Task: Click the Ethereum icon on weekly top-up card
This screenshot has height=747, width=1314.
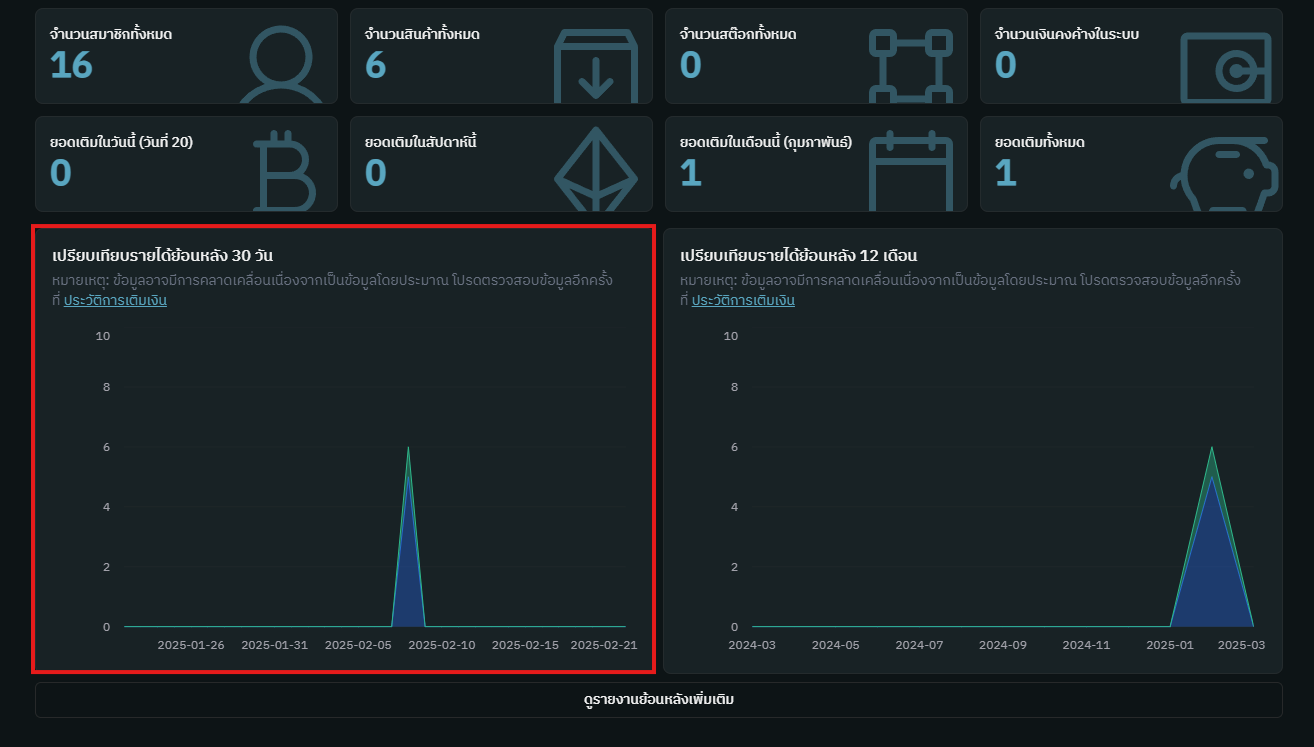Action: coord(596,168)
